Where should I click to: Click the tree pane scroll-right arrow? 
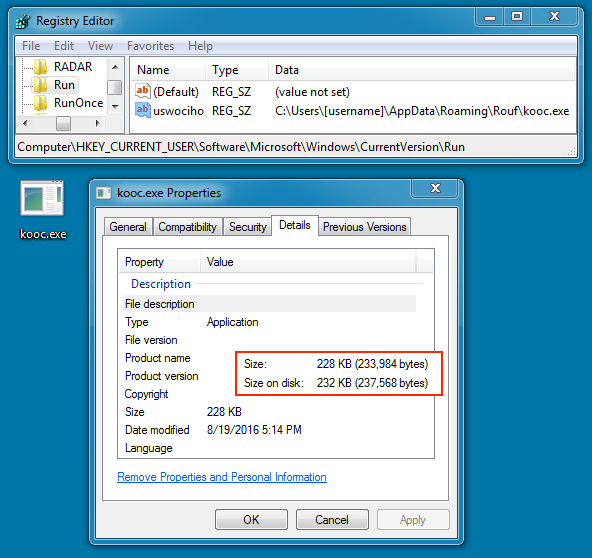98,123
